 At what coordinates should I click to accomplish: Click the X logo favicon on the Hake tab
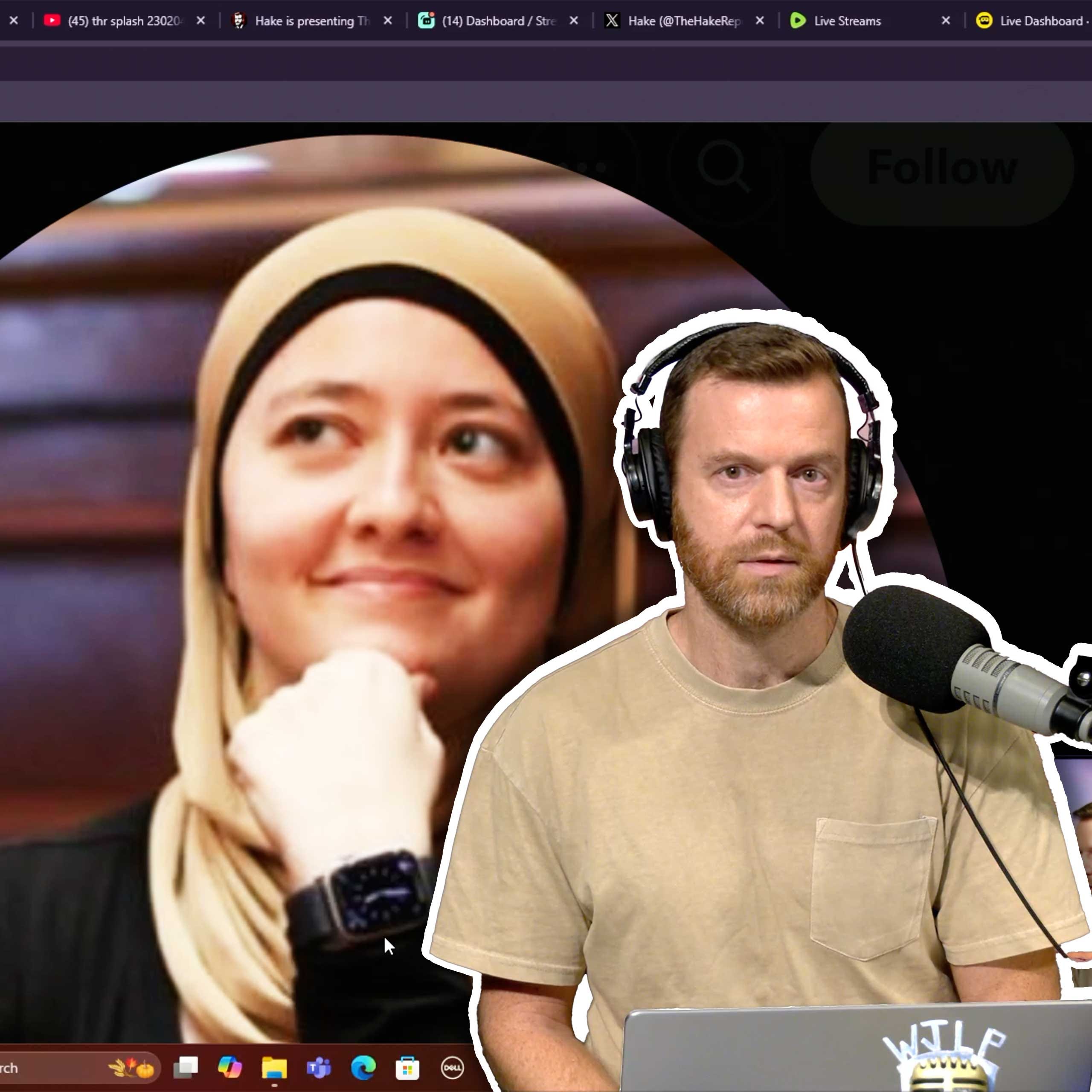tap(612, 21)
